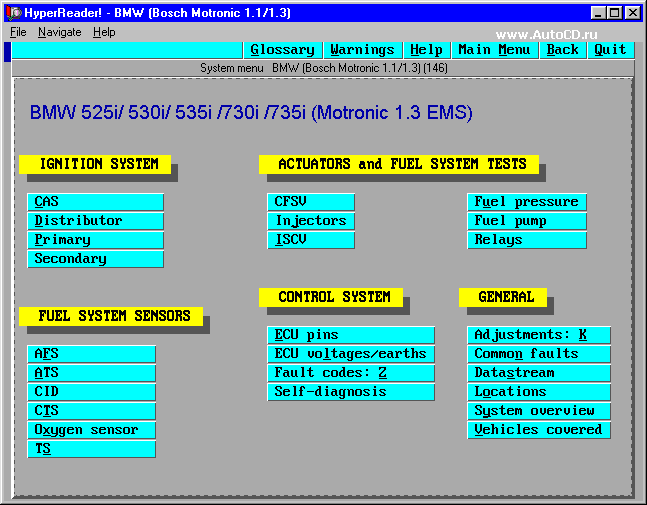Open the AFS sensor page

(x=92, y=354)
